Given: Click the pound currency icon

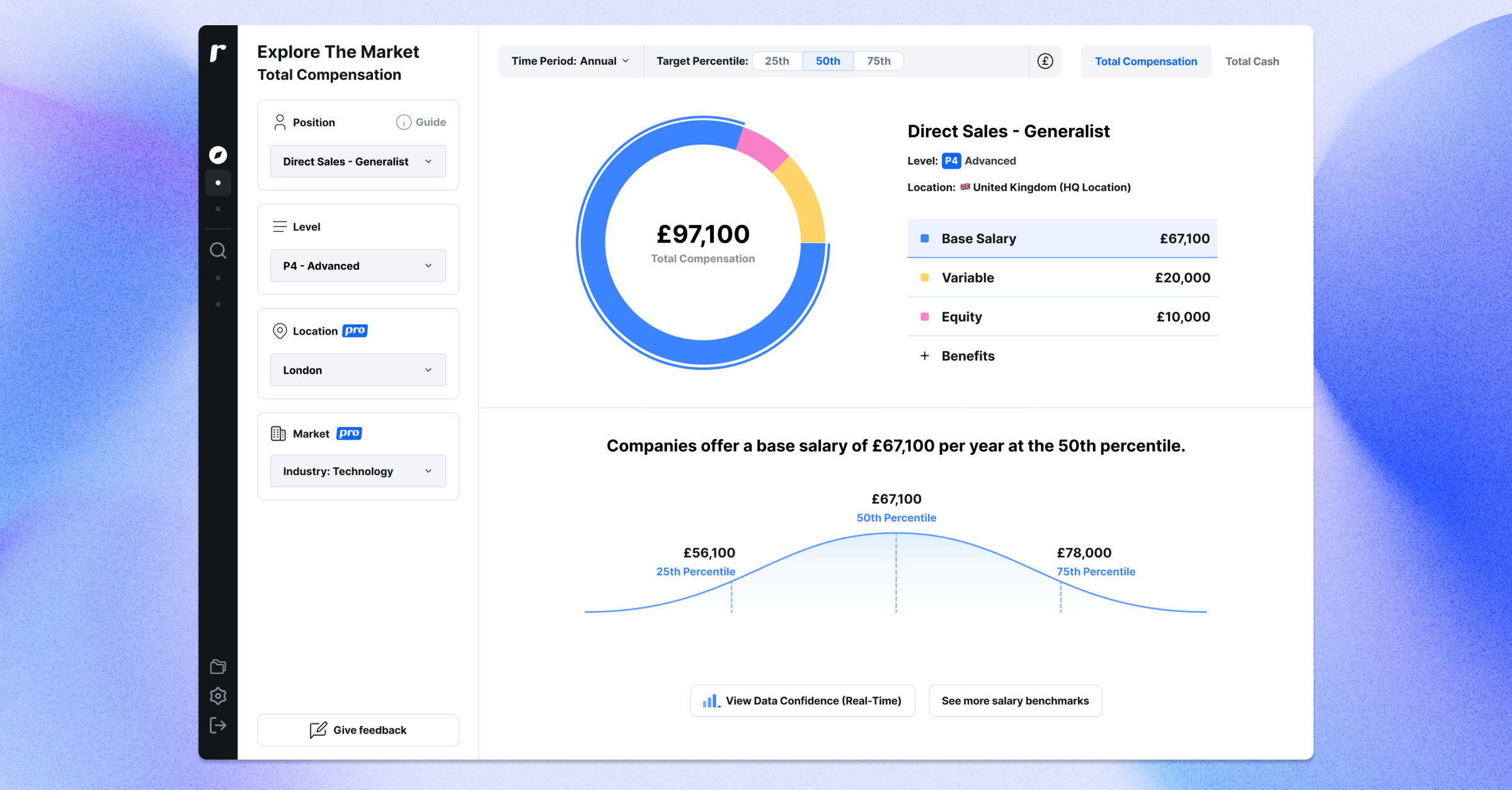Looking at the screenshot, I should [1045, 61].
